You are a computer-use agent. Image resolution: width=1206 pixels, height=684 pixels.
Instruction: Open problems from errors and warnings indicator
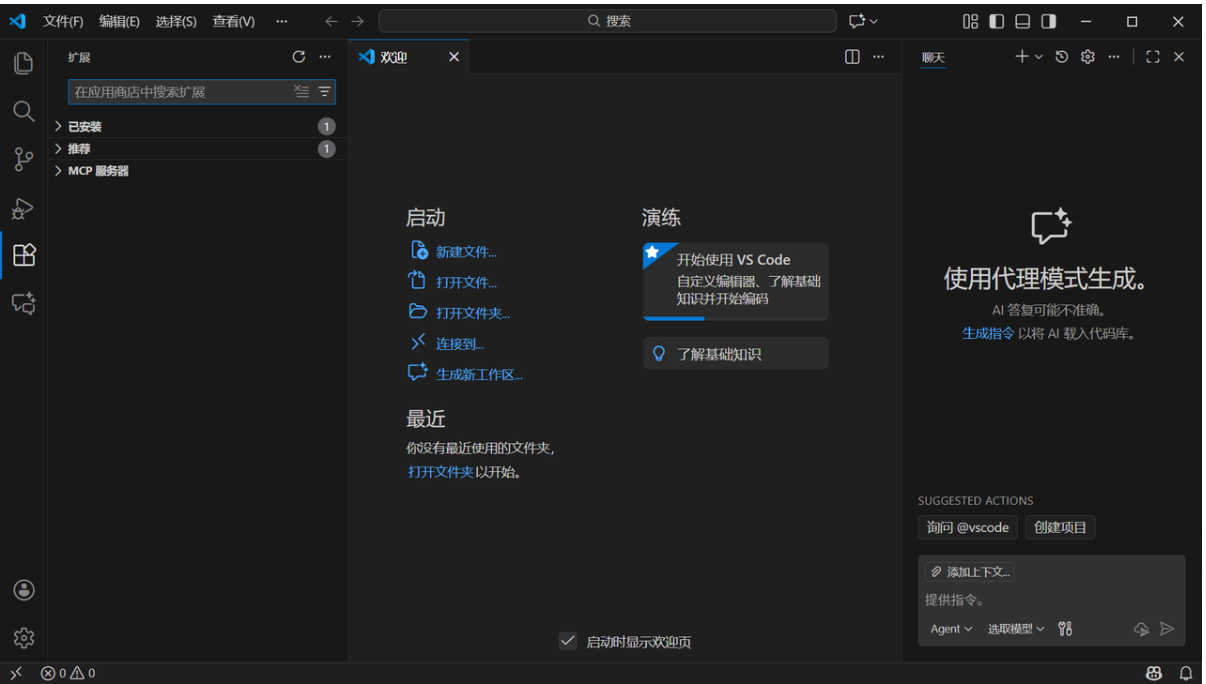point(68,673)
